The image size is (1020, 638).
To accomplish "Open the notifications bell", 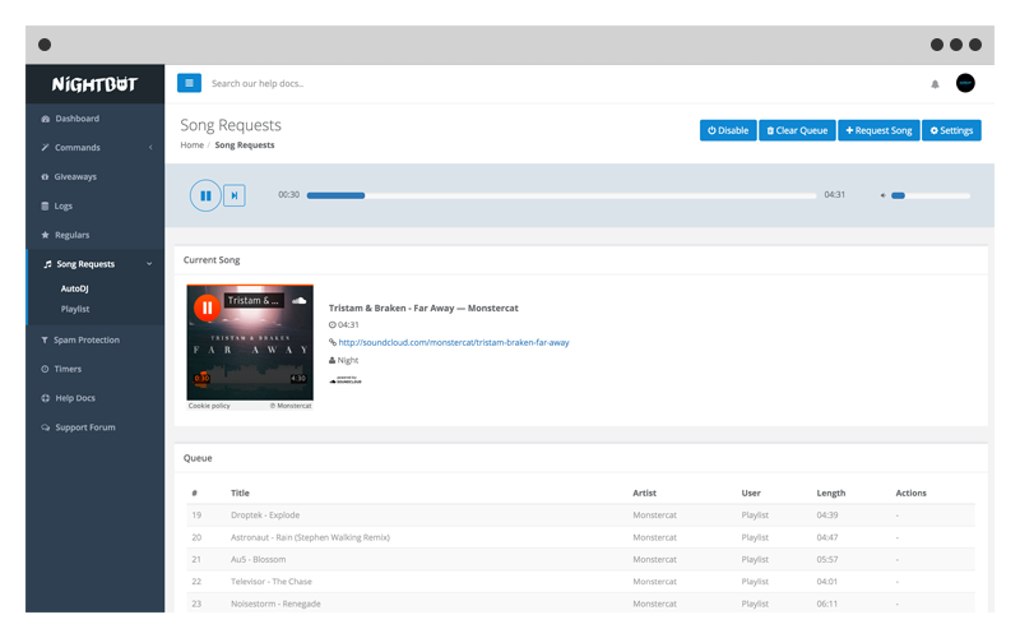I will (x=935, y=84).
